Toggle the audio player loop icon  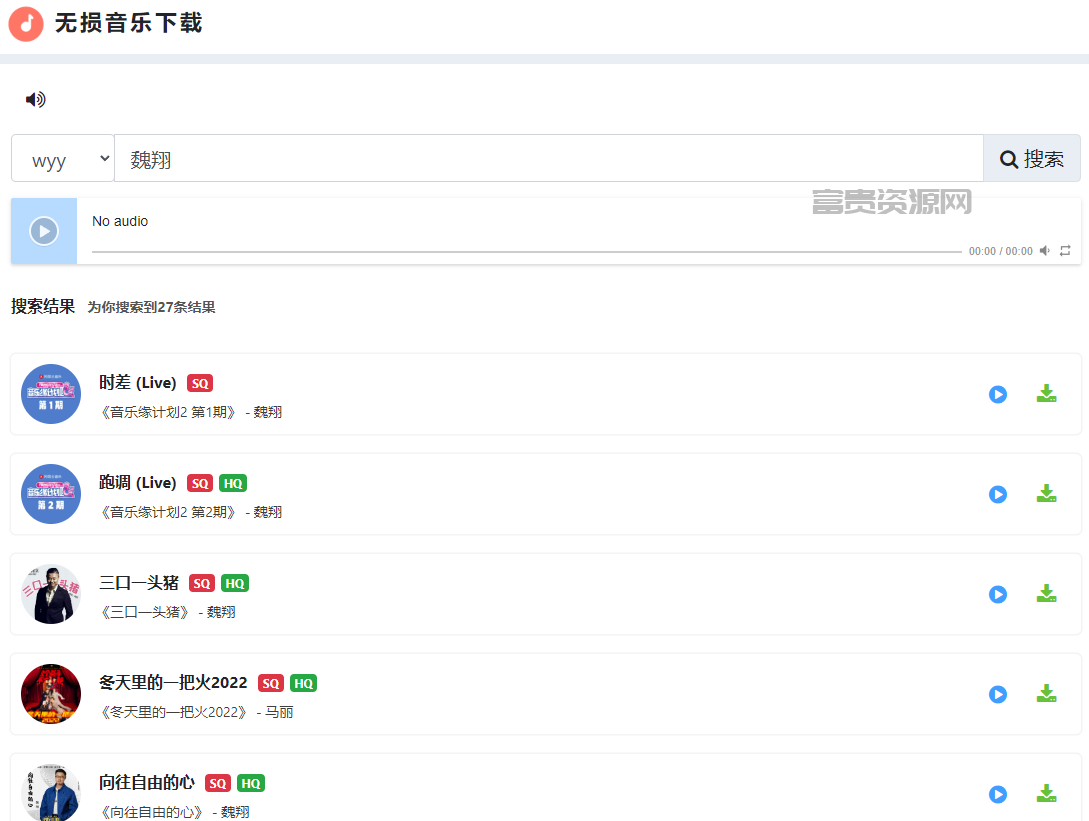click(x=1065, y=251)
